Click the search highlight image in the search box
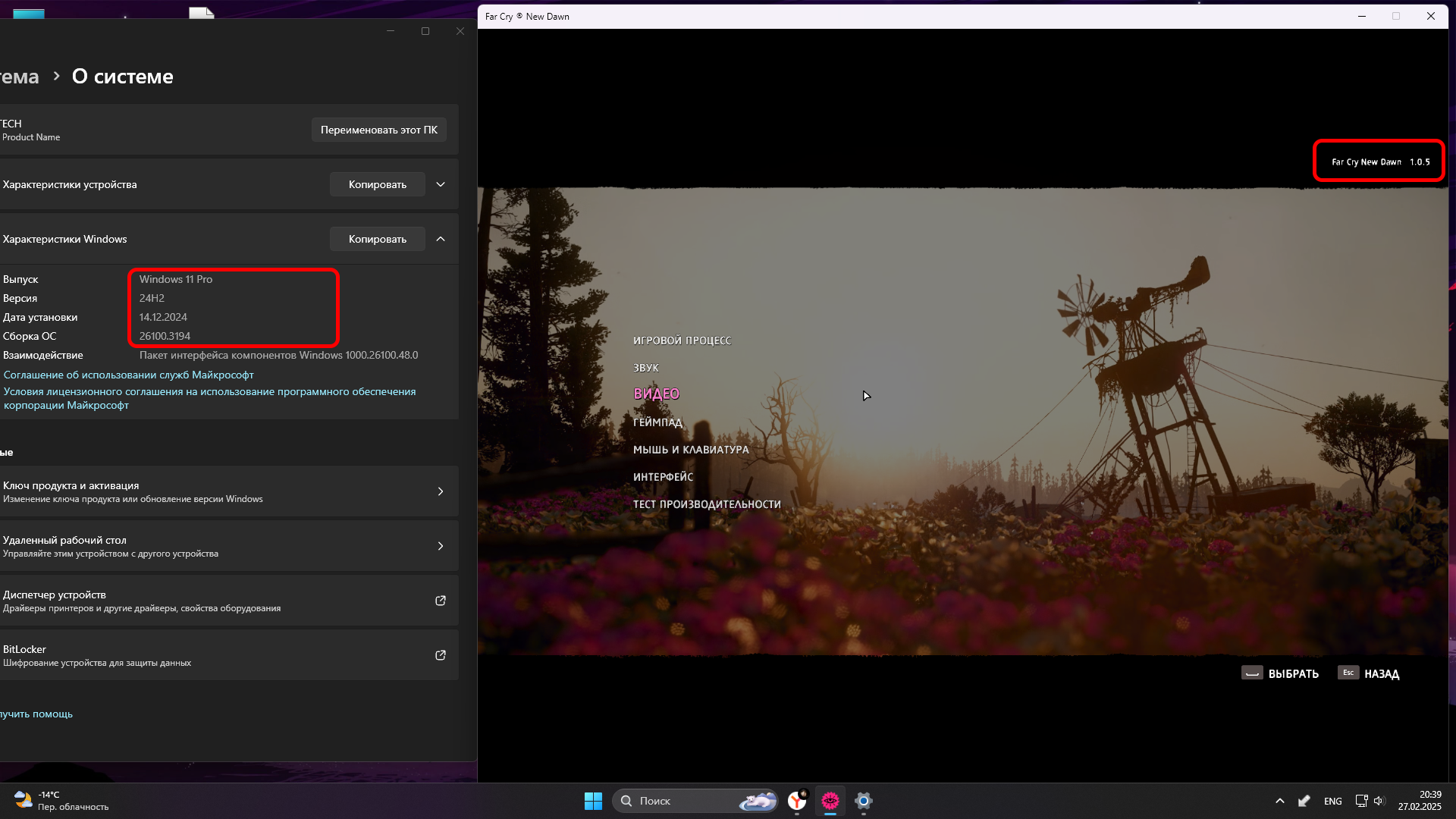 click(x=758, y=801)
